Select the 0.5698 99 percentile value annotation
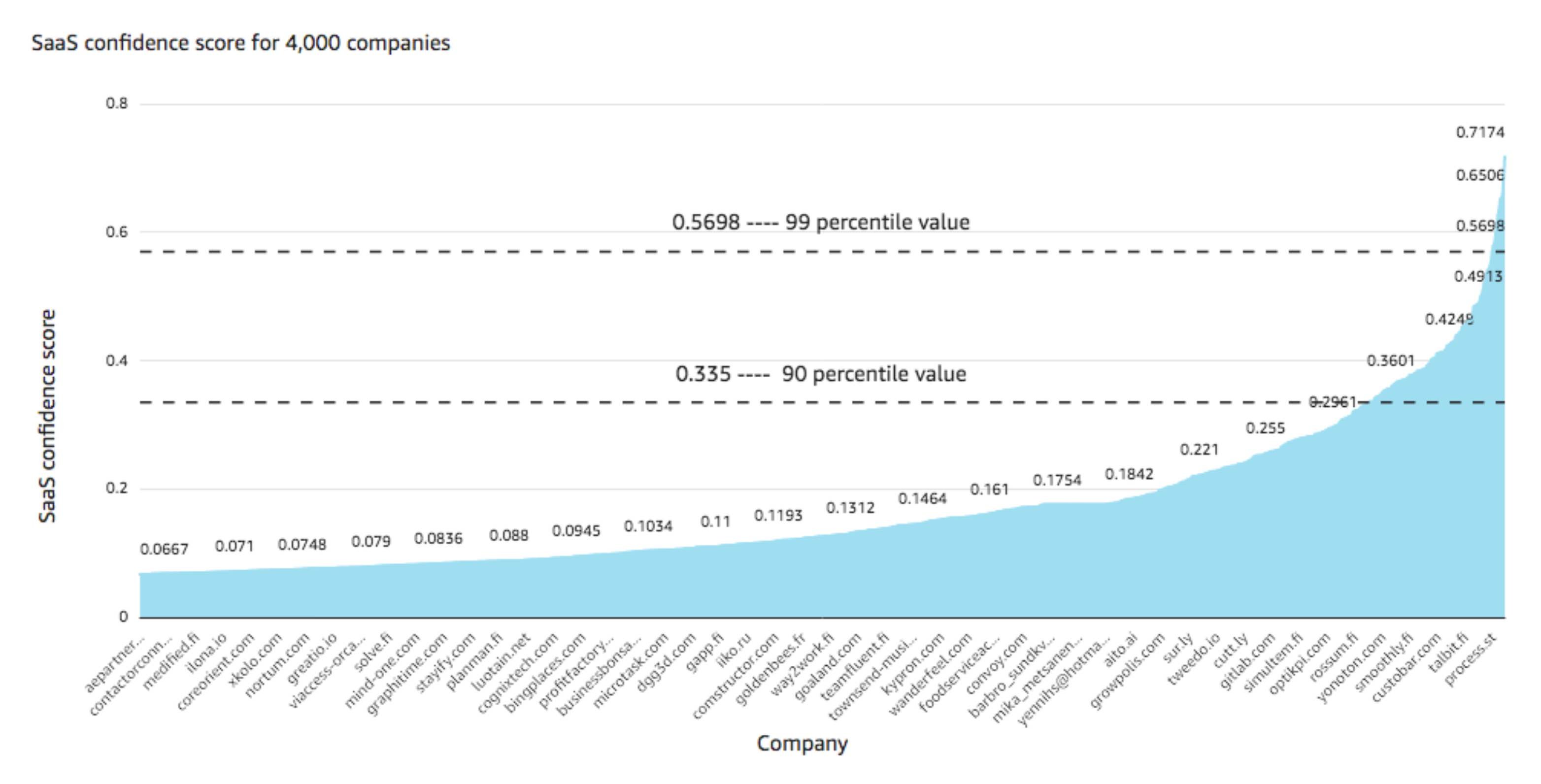 (x=820, y=223)
